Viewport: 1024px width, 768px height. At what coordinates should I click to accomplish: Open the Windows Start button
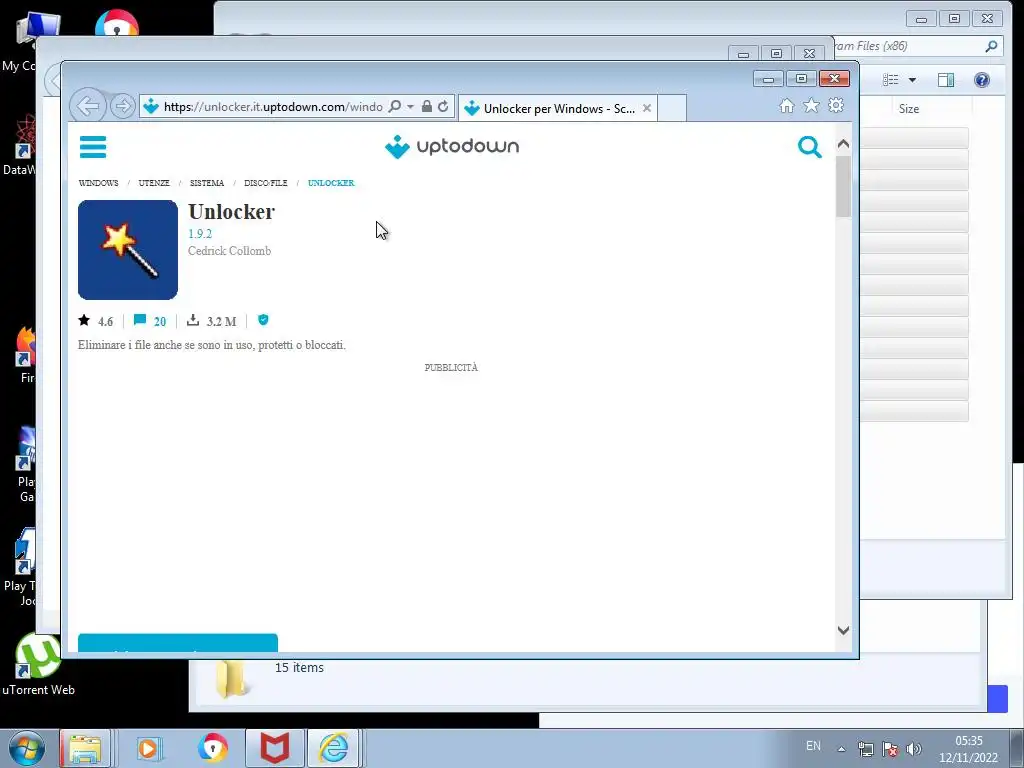coord(26,748)
